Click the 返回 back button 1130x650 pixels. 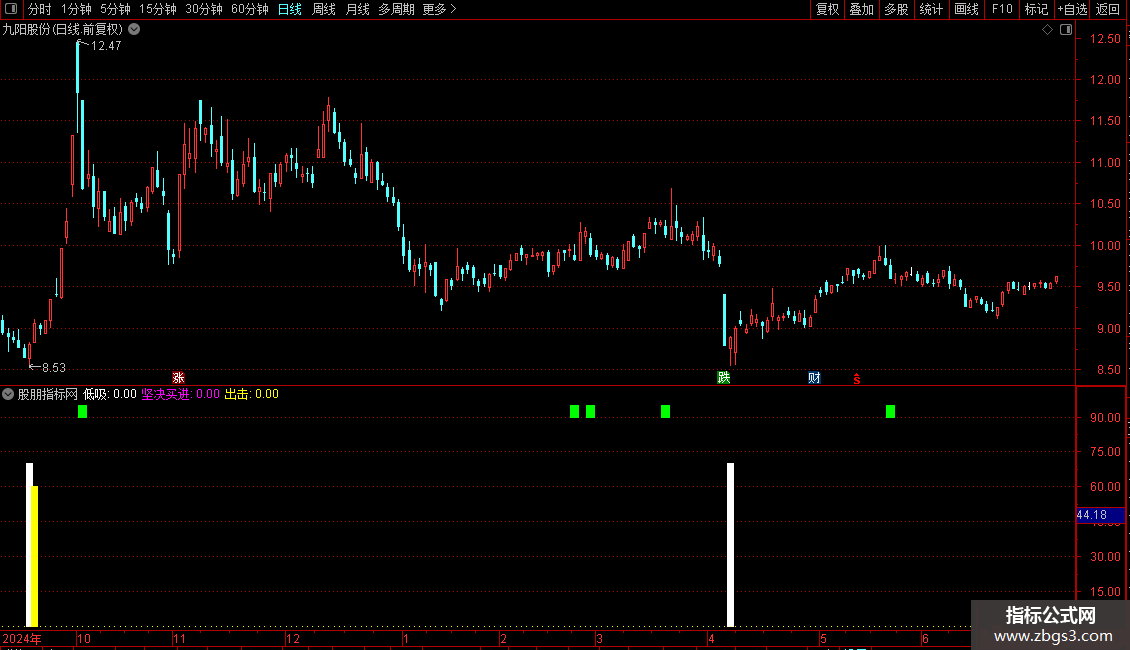coord(1108,9)
